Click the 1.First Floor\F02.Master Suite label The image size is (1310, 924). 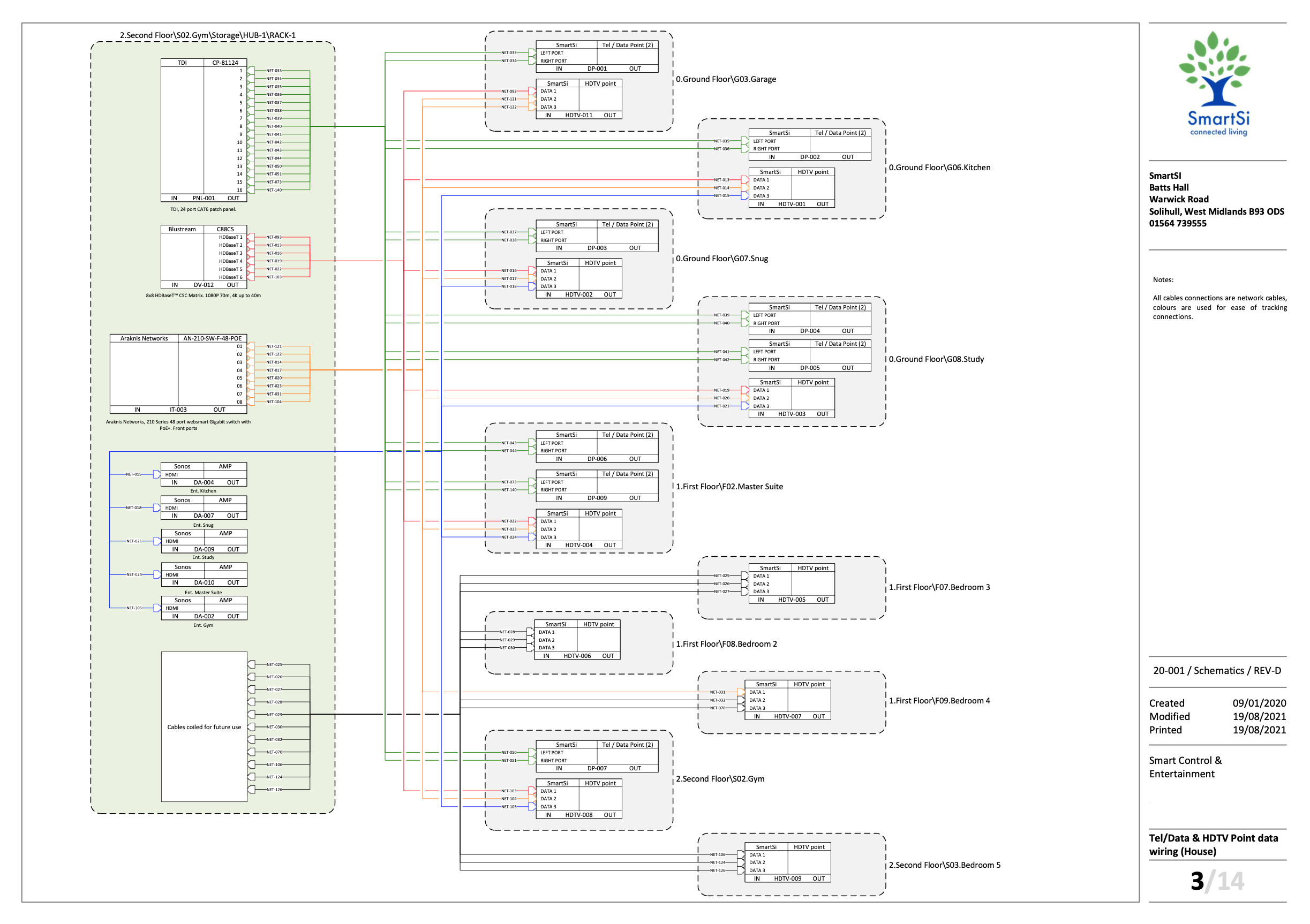tap(729, 487)
